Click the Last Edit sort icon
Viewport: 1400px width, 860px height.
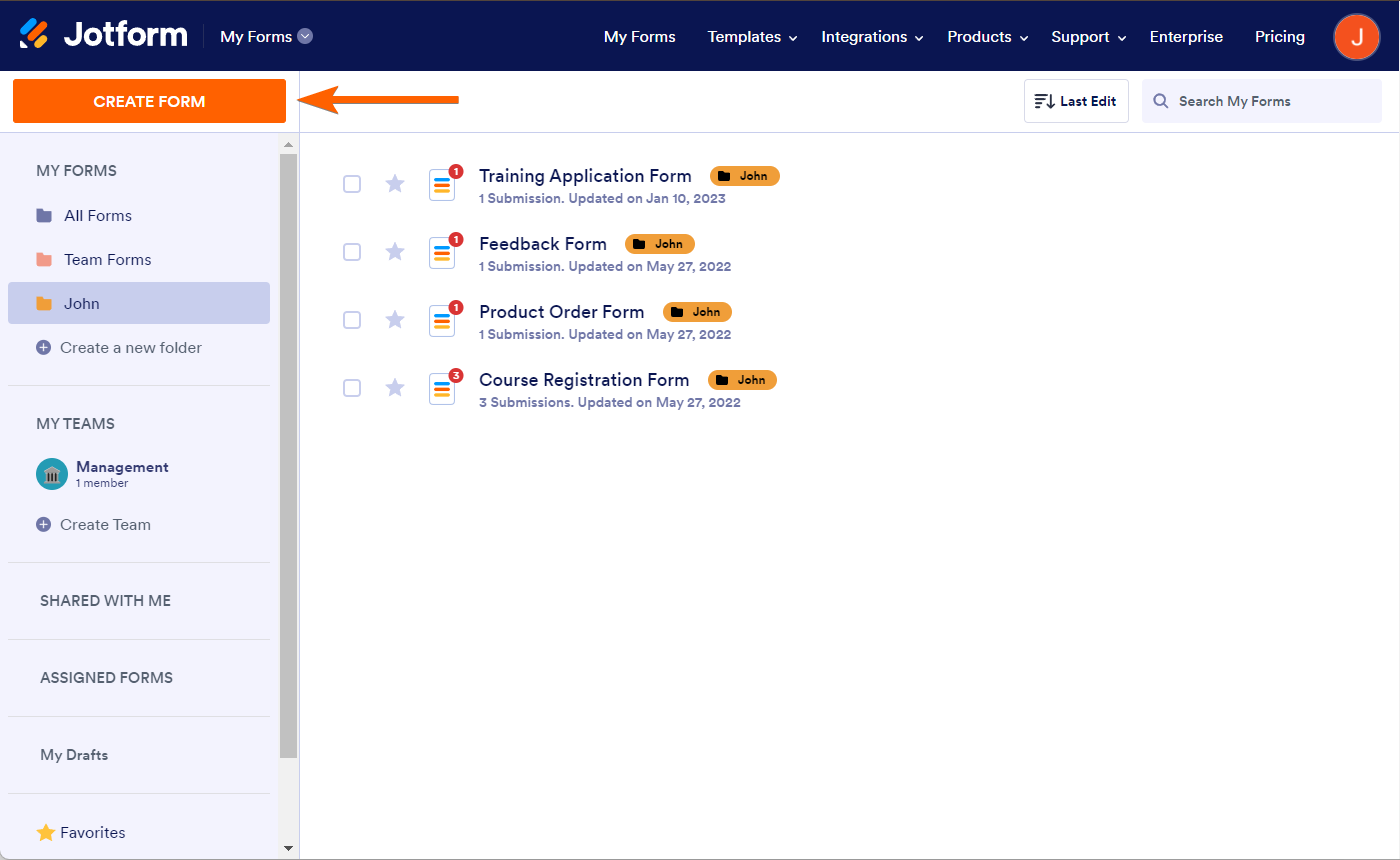1044,101
